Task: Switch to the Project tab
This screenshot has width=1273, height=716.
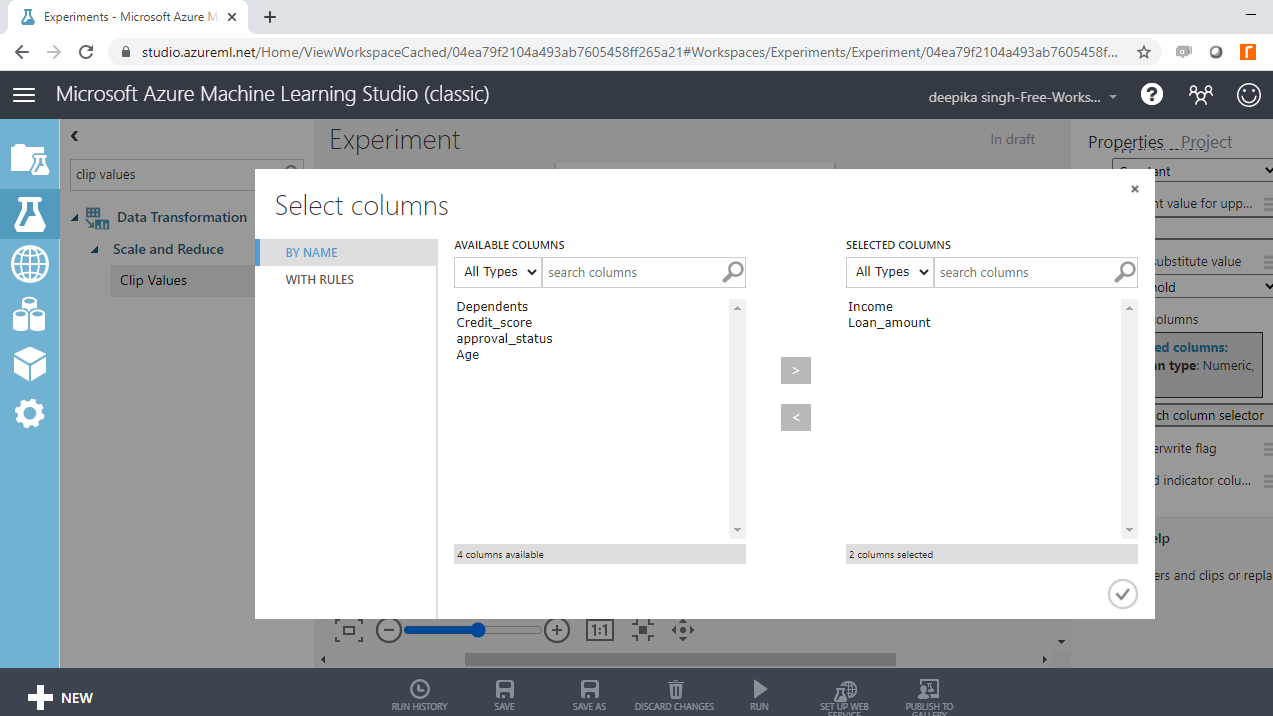Action: pos(1206,142)
